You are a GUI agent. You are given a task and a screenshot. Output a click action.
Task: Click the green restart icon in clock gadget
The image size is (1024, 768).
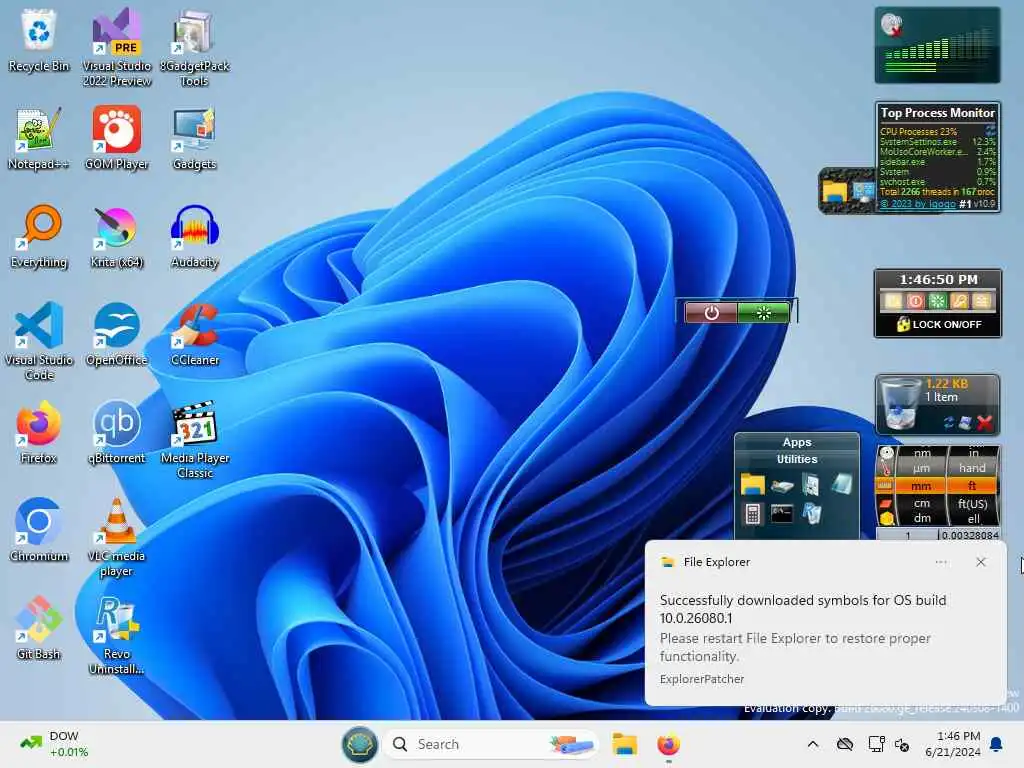(938, 301)
